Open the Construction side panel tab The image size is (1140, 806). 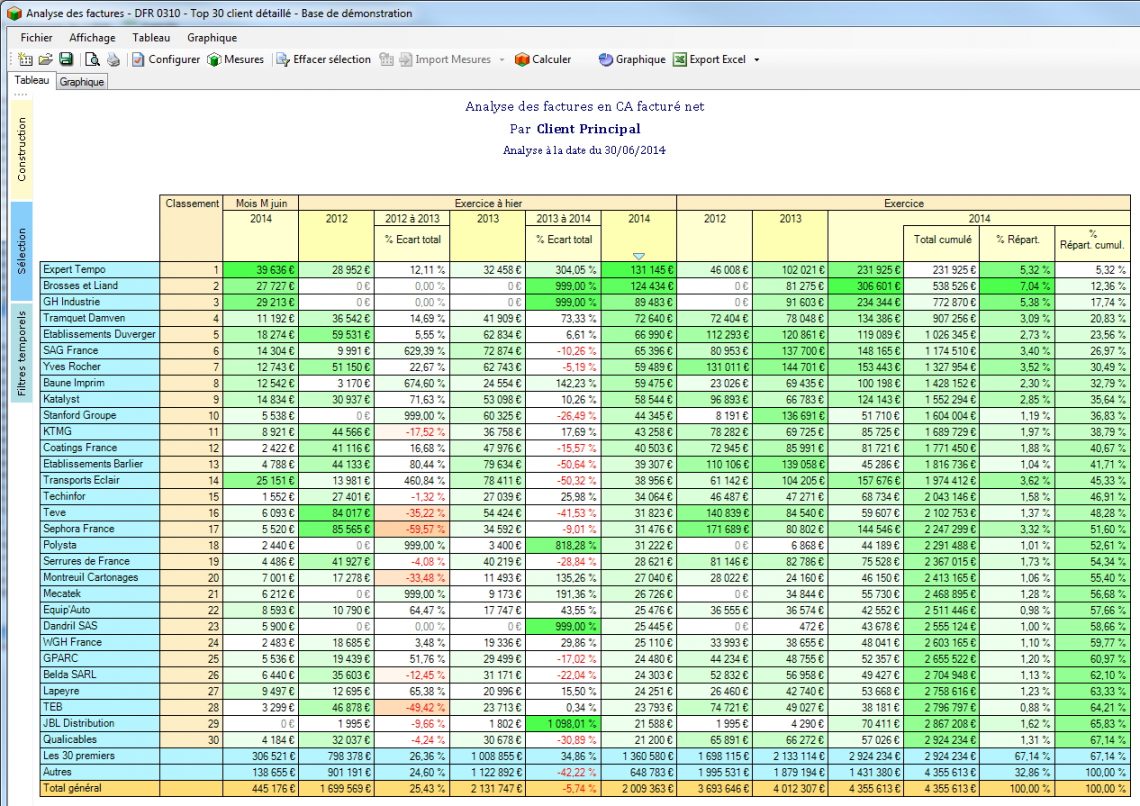coord(21,149)
